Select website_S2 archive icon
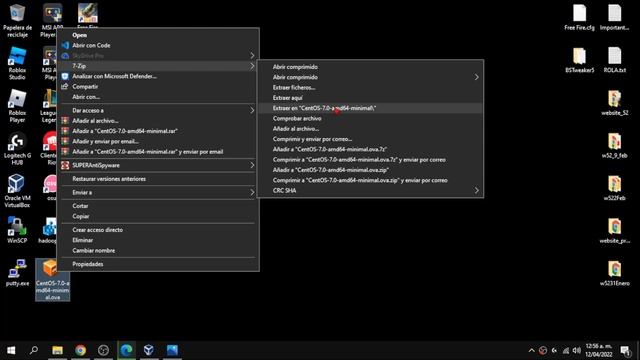The width and height of the screenshot is (640, 360). coord(614,103)
